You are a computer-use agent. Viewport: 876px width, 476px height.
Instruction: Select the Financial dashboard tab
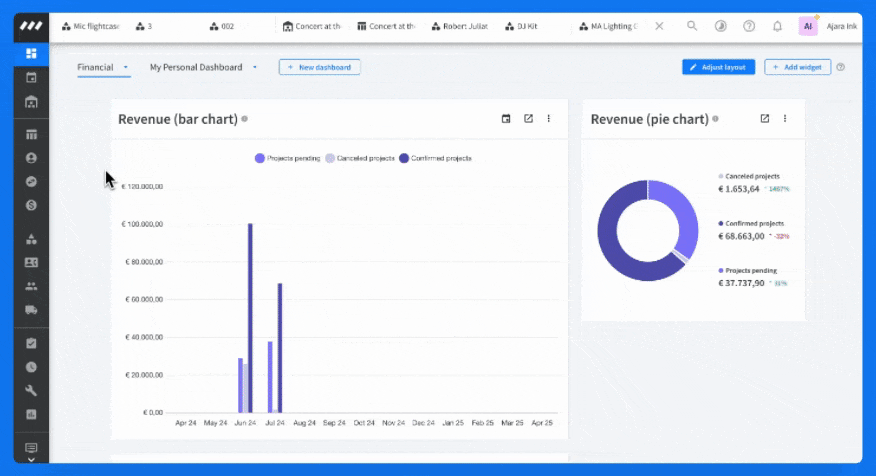pos(95,67)
